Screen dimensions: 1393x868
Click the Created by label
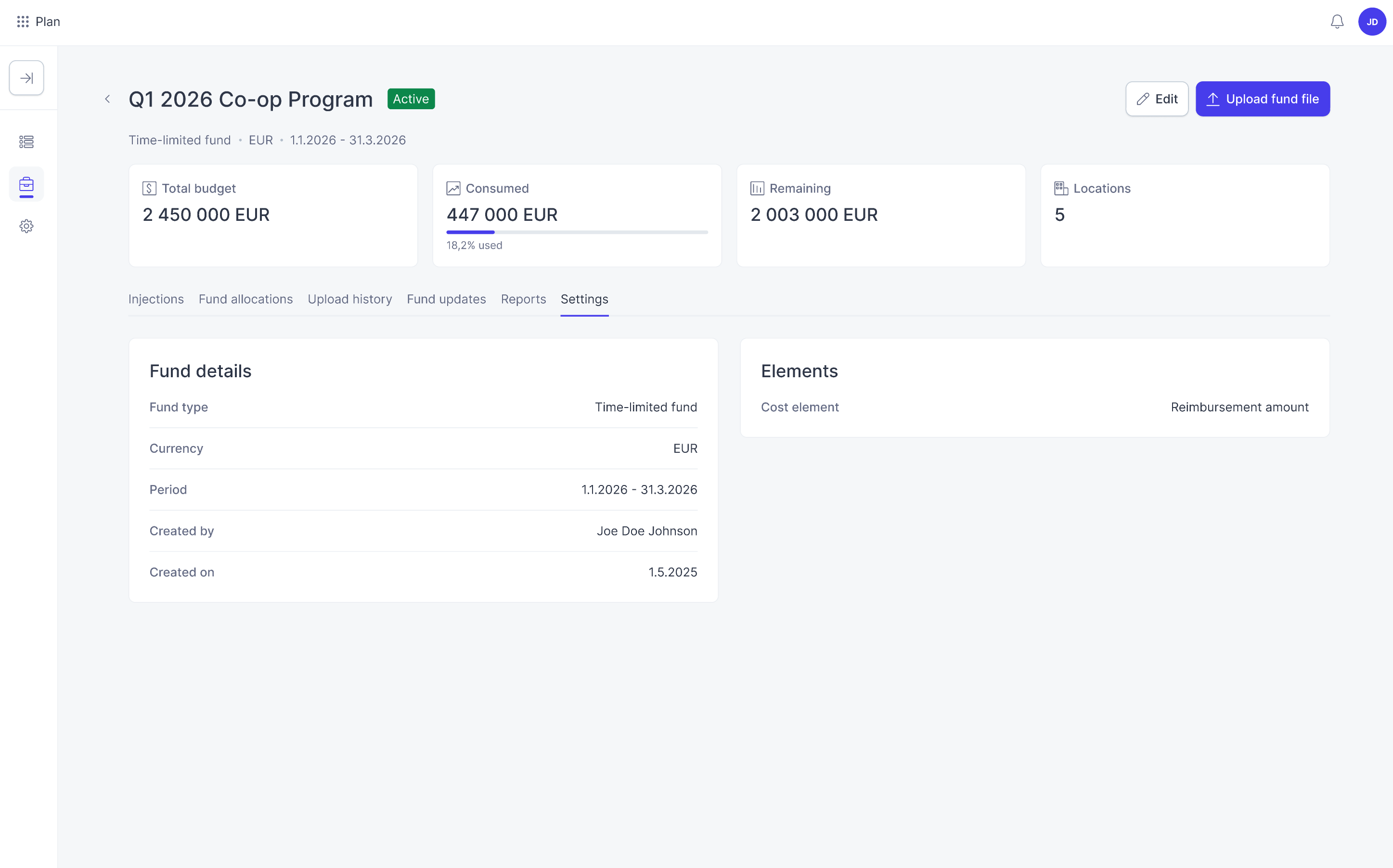click(181, 531)
